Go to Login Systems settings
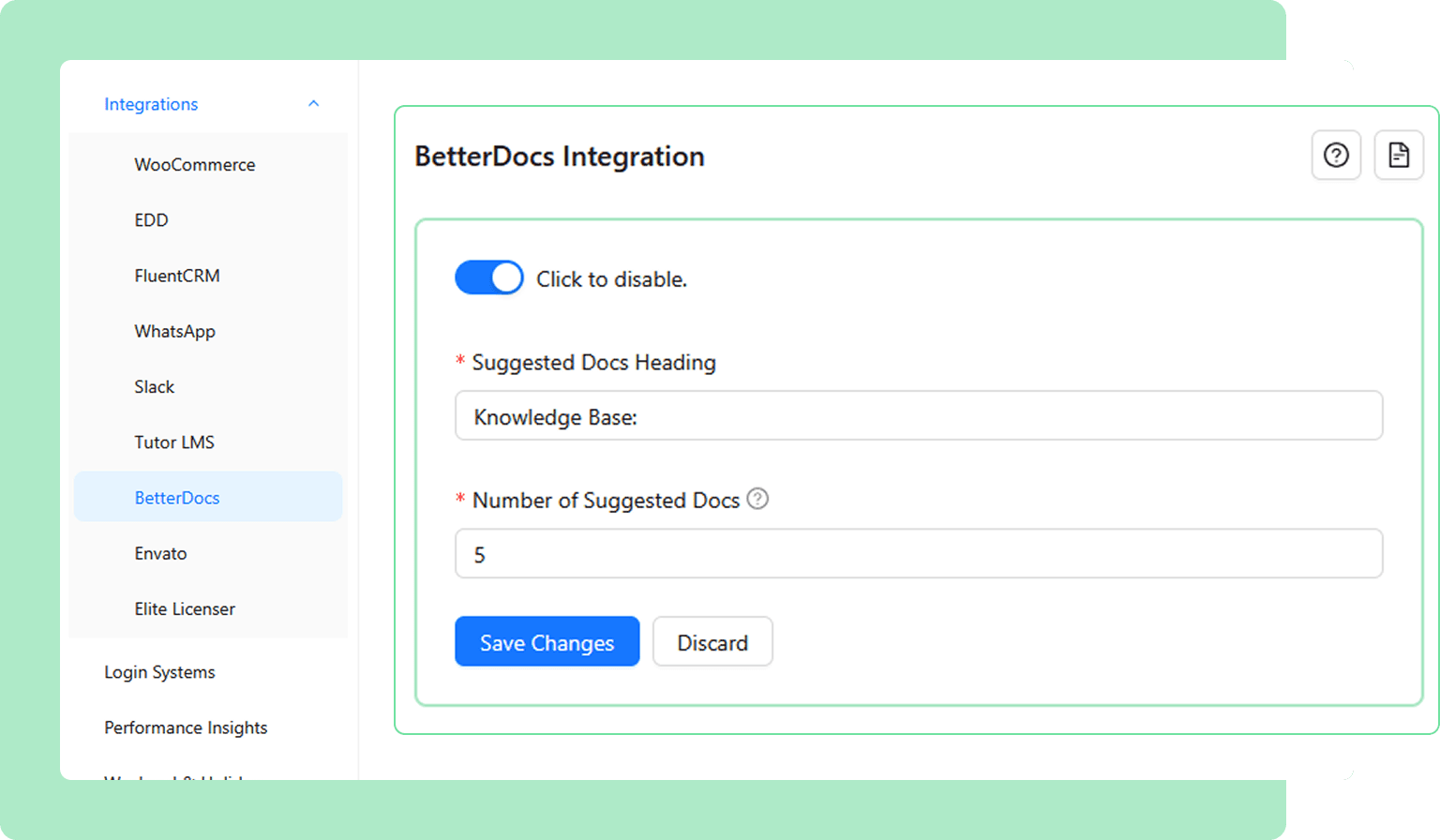 pos(159,672)
